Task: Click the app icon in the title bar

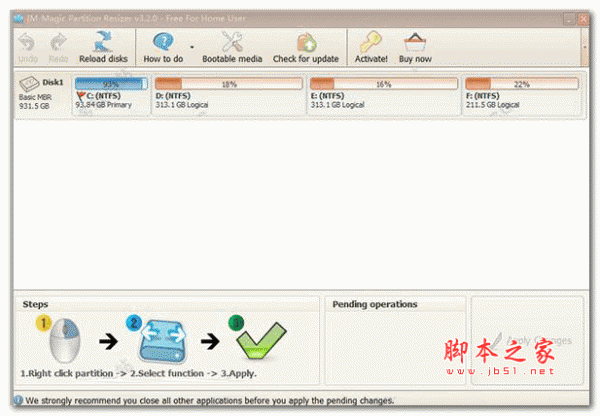Action: pyautogui.click(x=19, y=18)
